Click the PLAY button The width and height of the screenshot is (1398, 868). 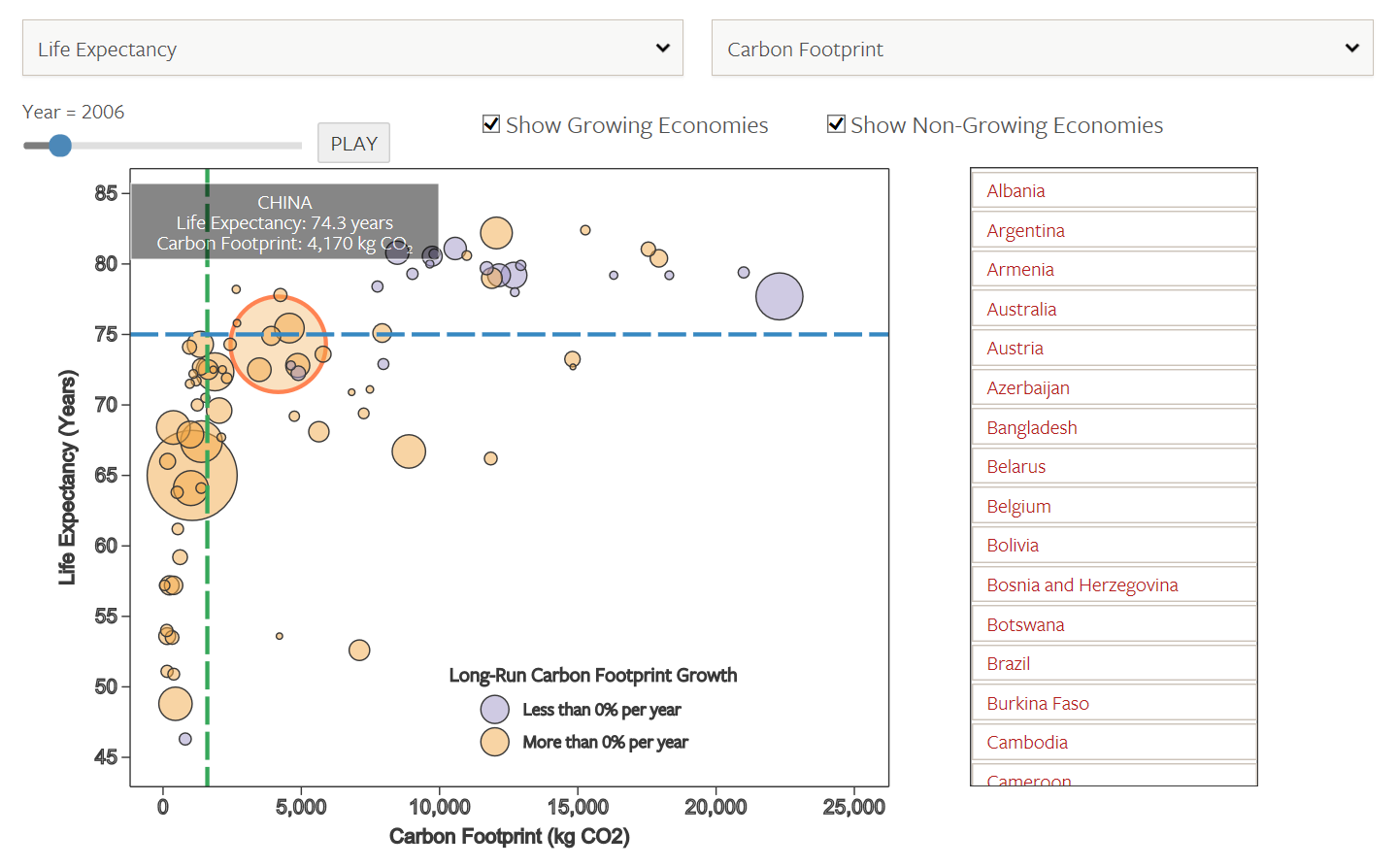(x=353, y=144)
